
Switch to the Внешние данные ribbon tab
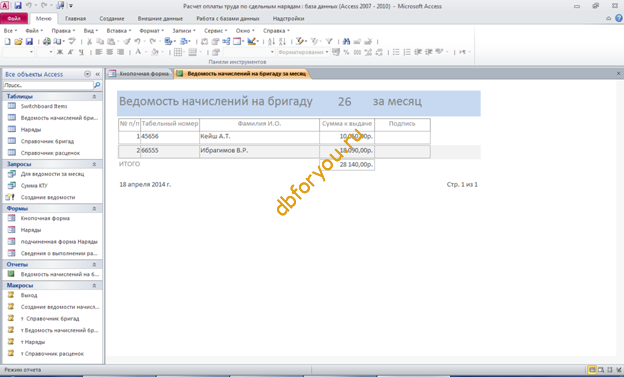coord(160,18)
